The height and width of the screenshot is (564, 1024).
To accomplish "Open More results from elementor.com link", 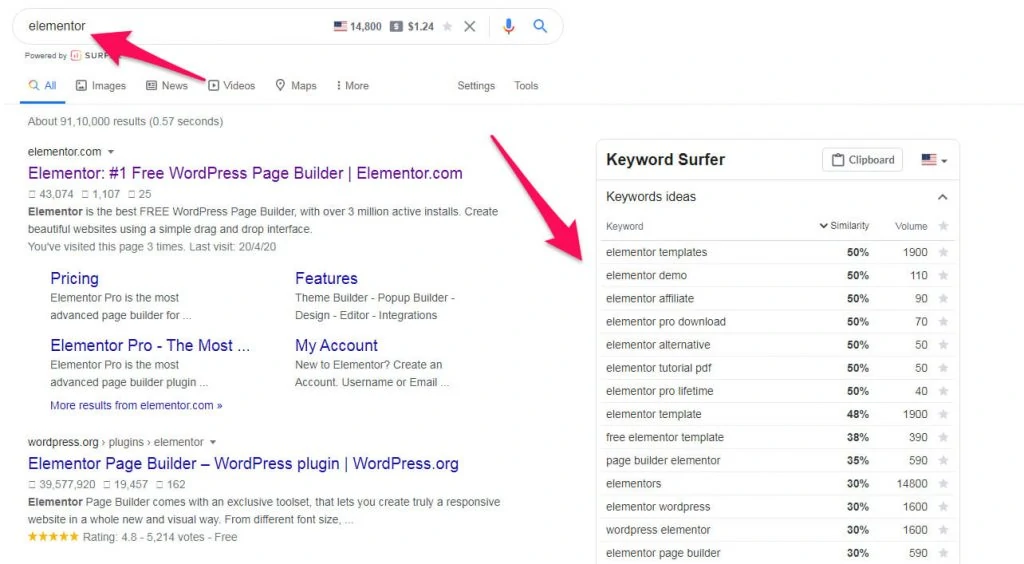I will tap(136, 405).
